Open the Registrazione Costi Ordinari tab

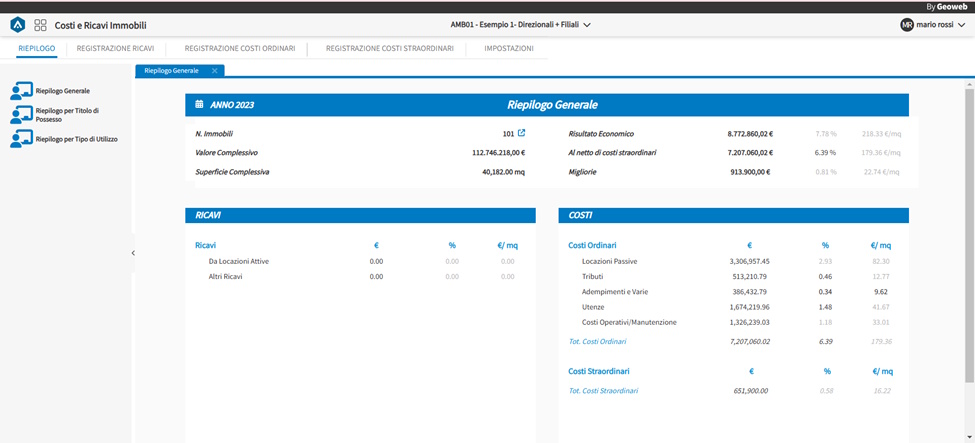pos(240,48)
